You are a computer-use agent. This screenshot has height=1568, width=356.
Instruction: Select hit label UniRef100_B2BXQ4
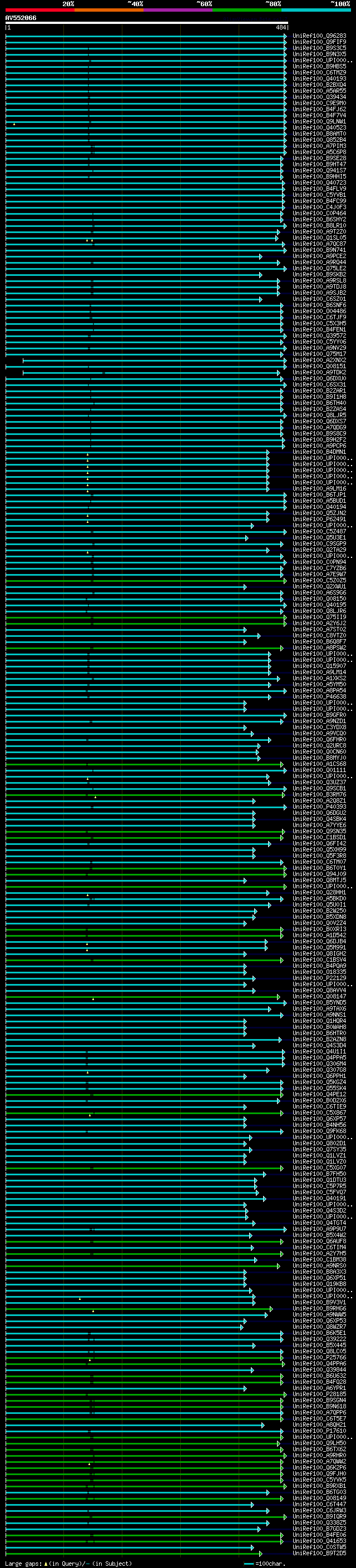pyautogui.click(x=319, y=85)
